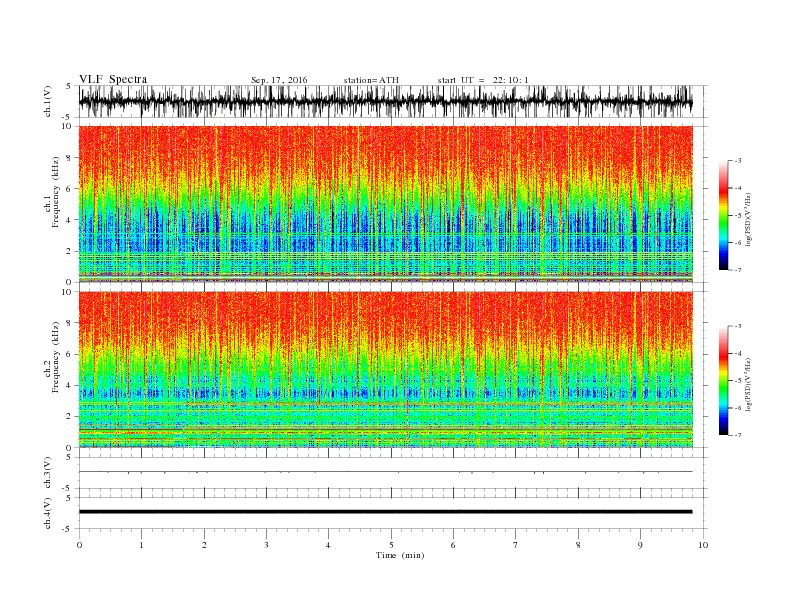Click the "-7" tick on ch.2 colorbar
792x612 pixels.
click(x=738, y=435)
